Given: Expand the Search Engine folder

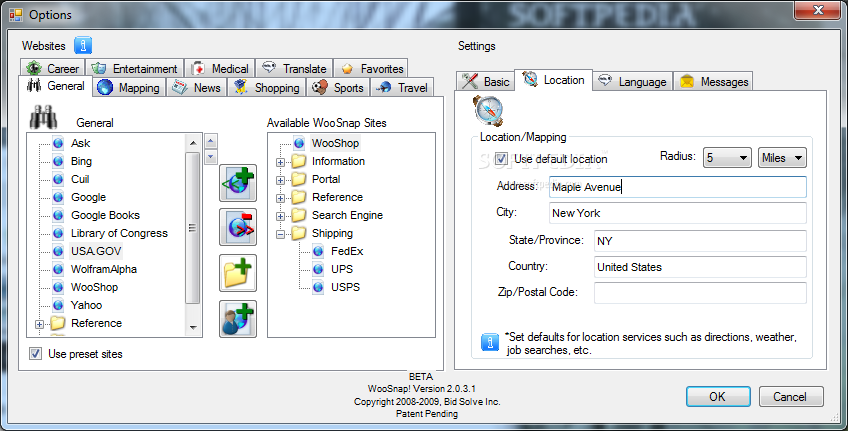Looking at the screenshot, I should click(x=280, y=216).
